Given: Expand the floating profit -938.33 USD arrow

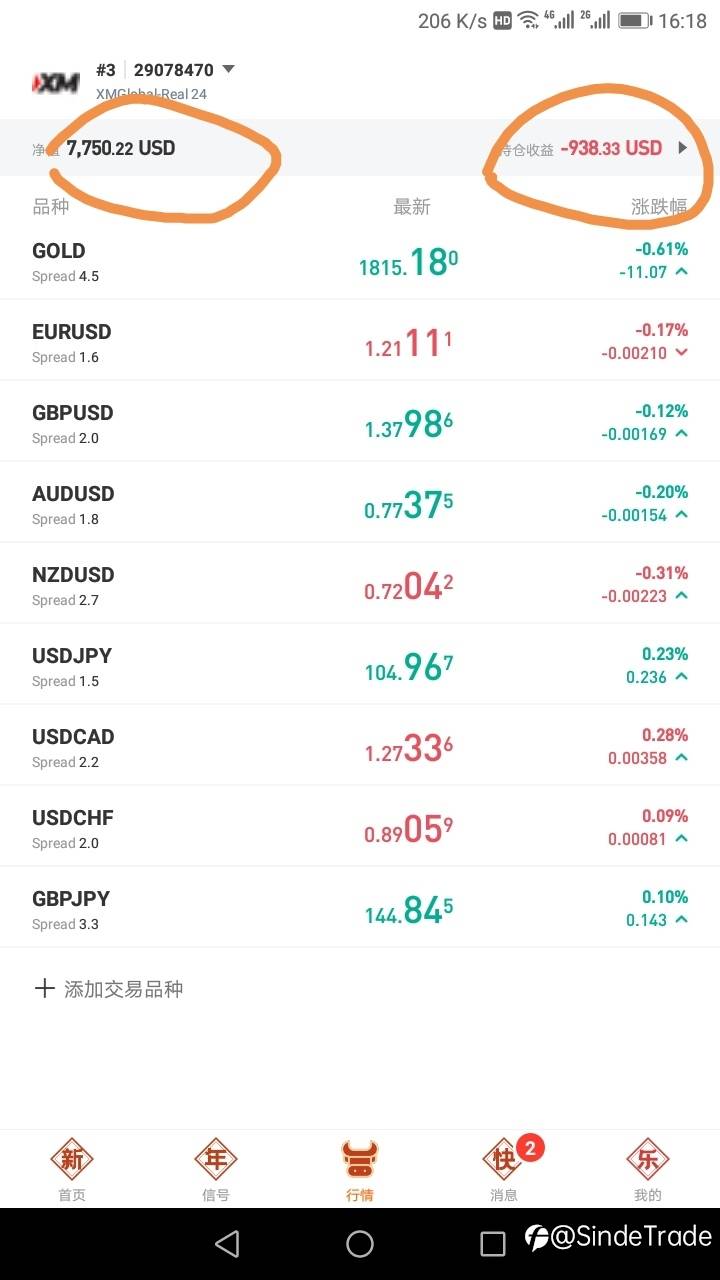Looking at the screenshot, I should (683, 148).
